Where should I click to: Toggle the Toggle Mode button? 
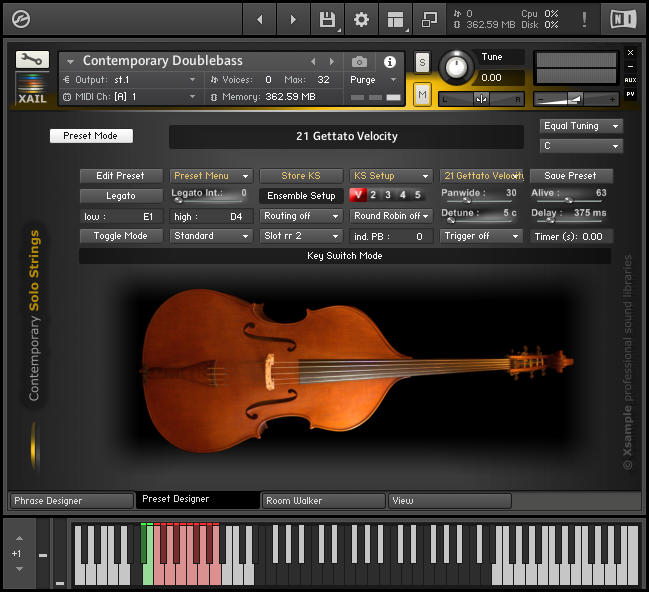(121, 236)
